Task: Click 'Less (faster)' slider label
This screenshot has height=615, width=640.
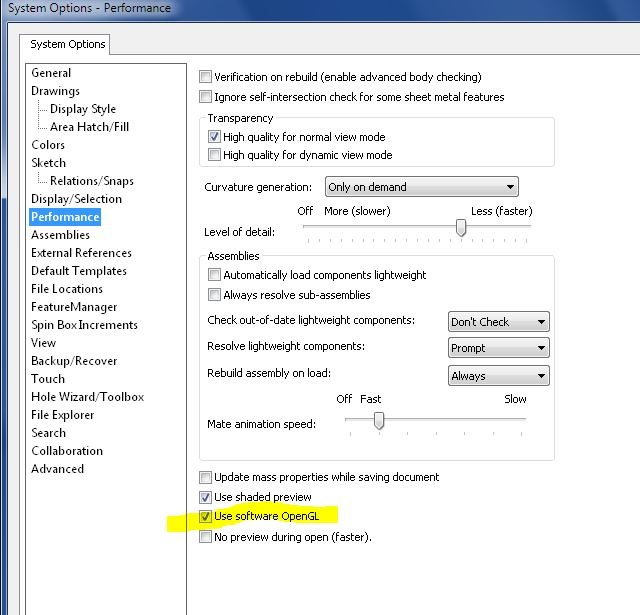Action: point(502,211)
